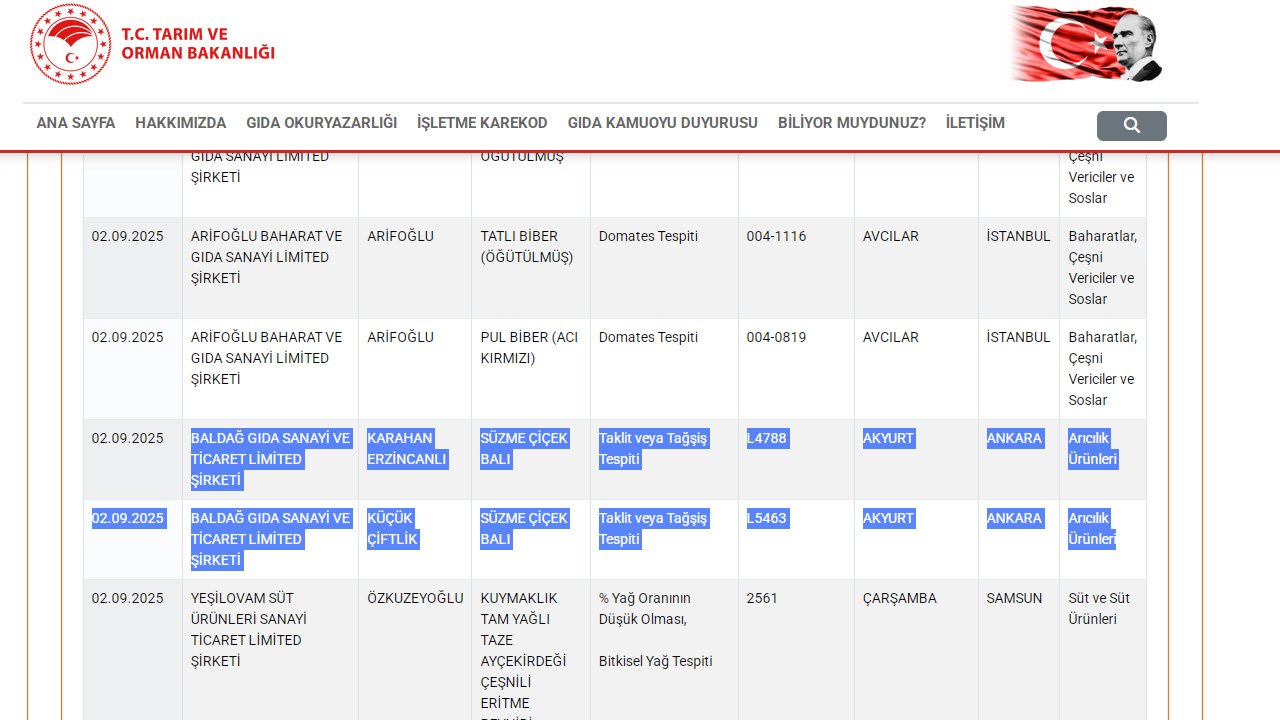Viewport: 1280px width, 720px height.
Task: Click batch number L4788
Action: [x=767, y=438]
